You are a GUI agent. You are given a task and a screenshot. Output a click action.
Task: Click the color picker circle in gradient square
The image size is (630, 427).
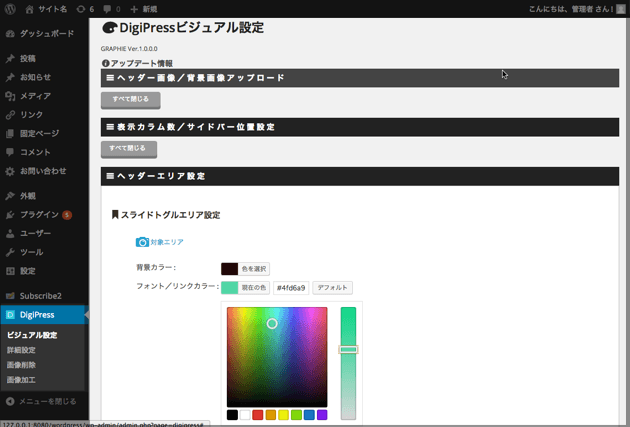272,323
